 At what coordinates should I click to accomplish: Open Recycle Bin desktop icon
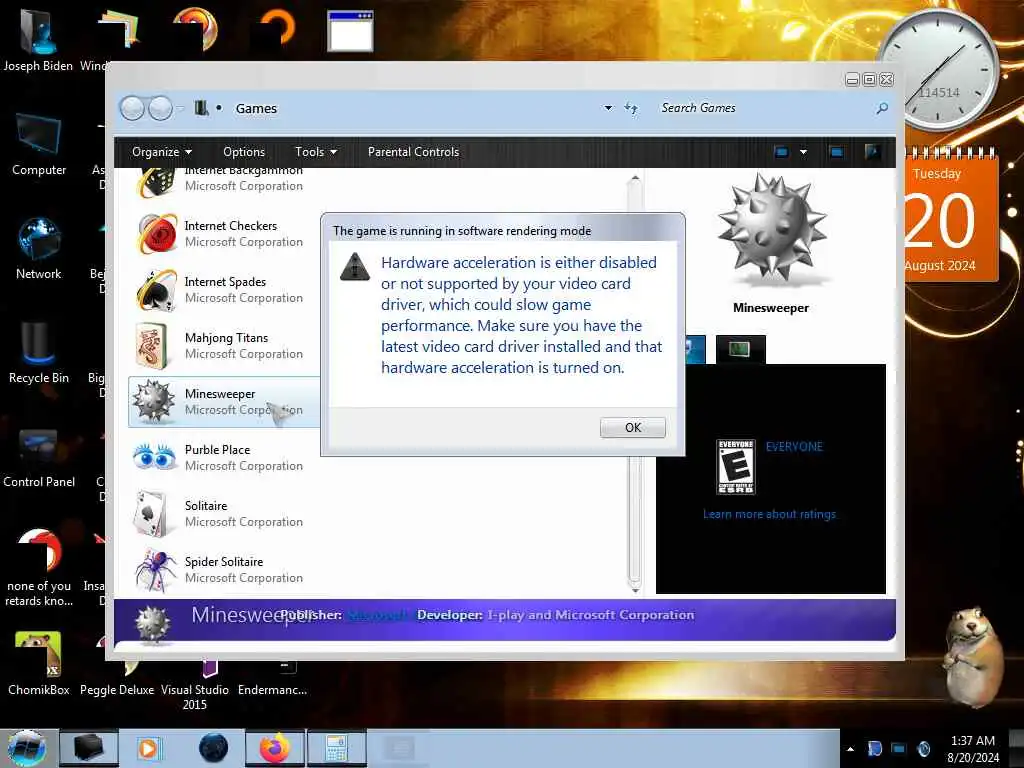[x=39, y=353]
